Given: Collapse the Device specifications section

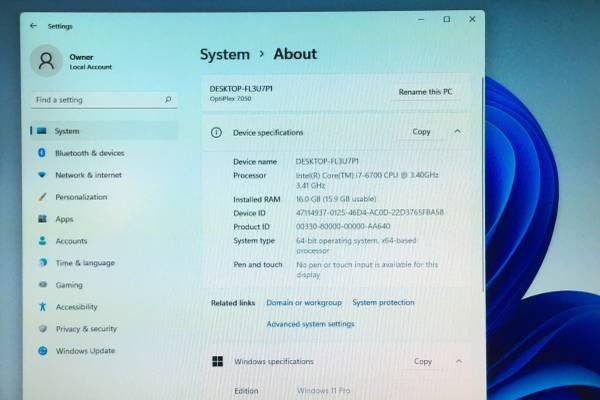Looking at the screenshot, I should click(458, 131).
